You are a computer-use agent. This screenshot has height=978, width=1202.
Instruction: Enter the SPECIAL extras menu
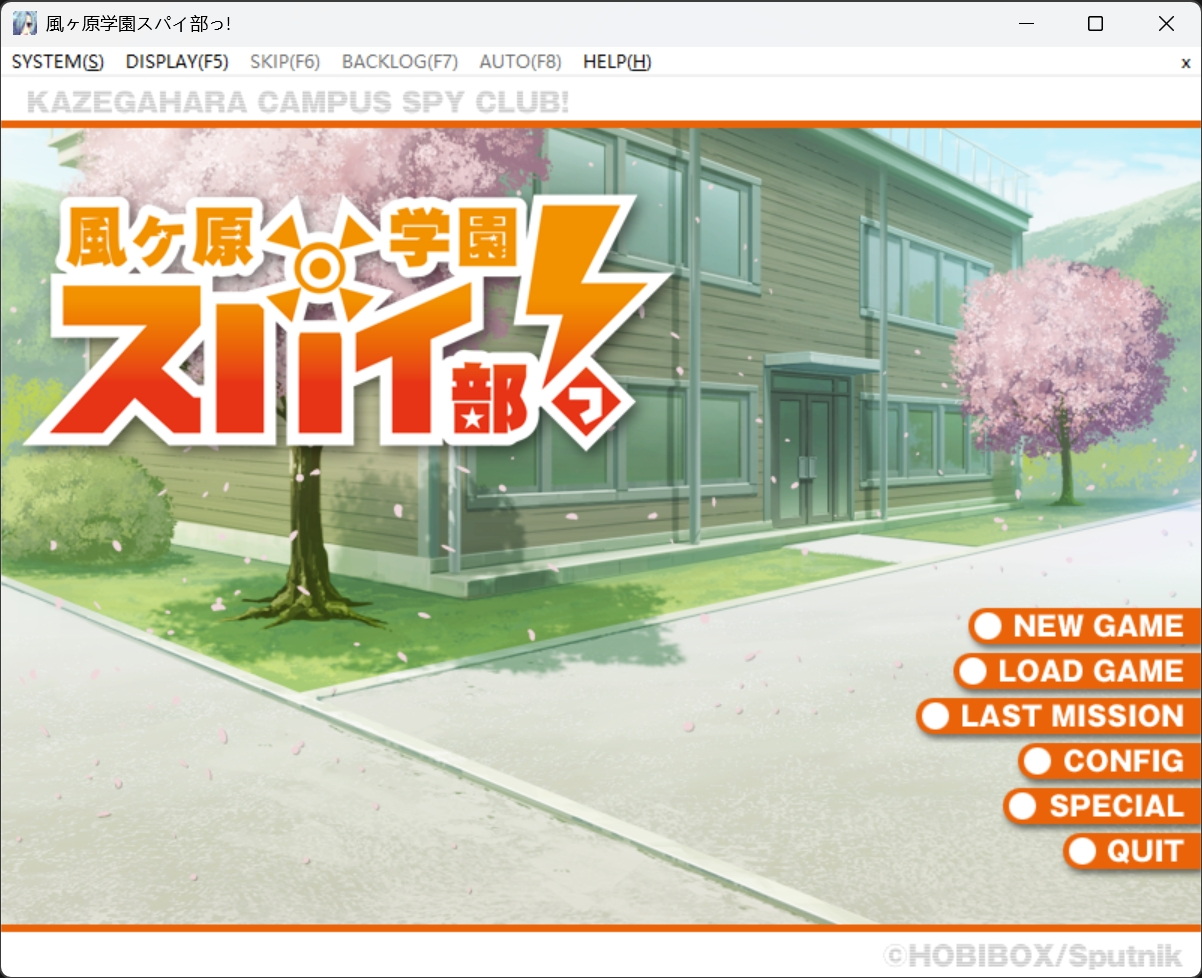point(1103,807)
